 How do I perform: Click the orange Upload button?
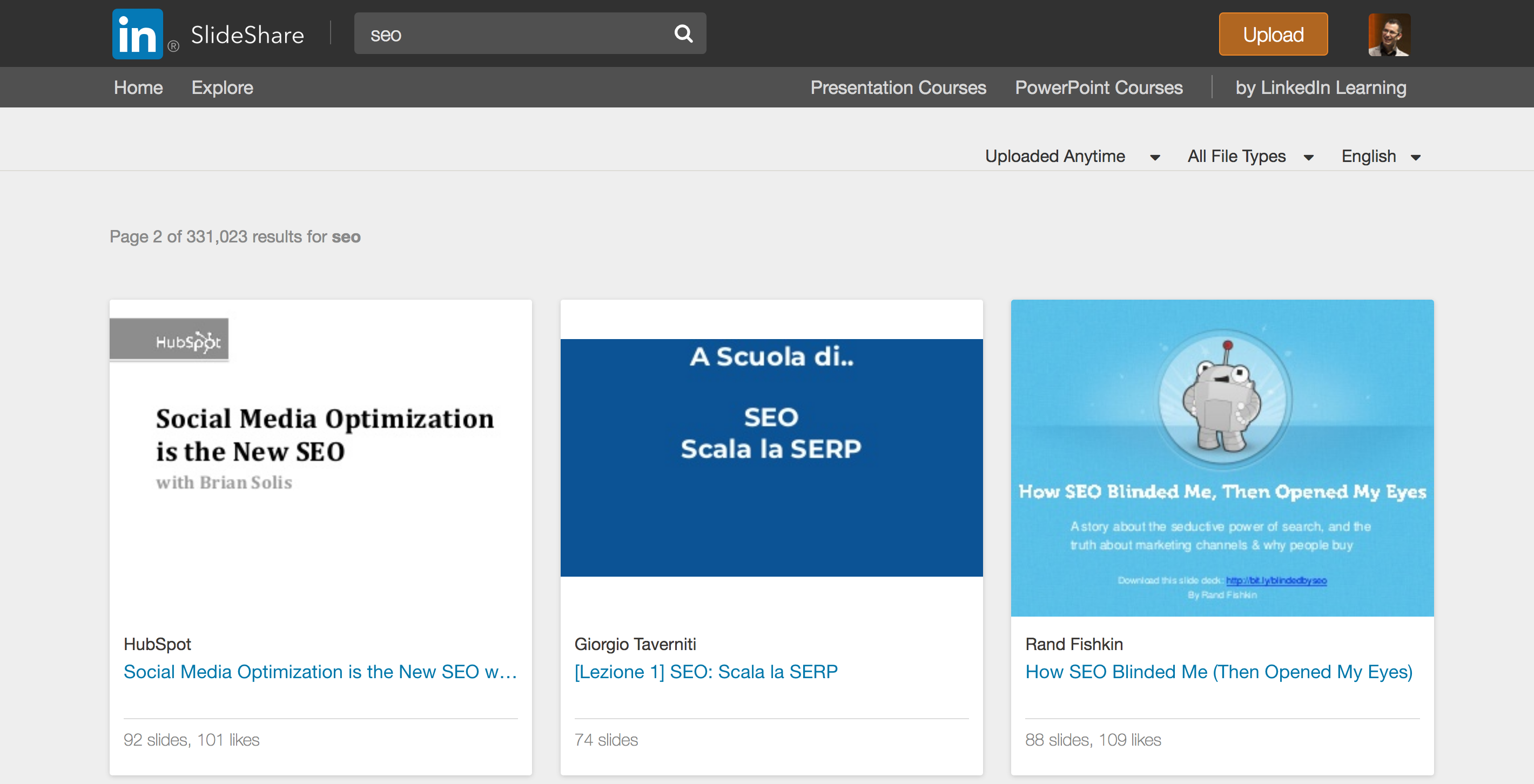click(x=1273, y=34)
